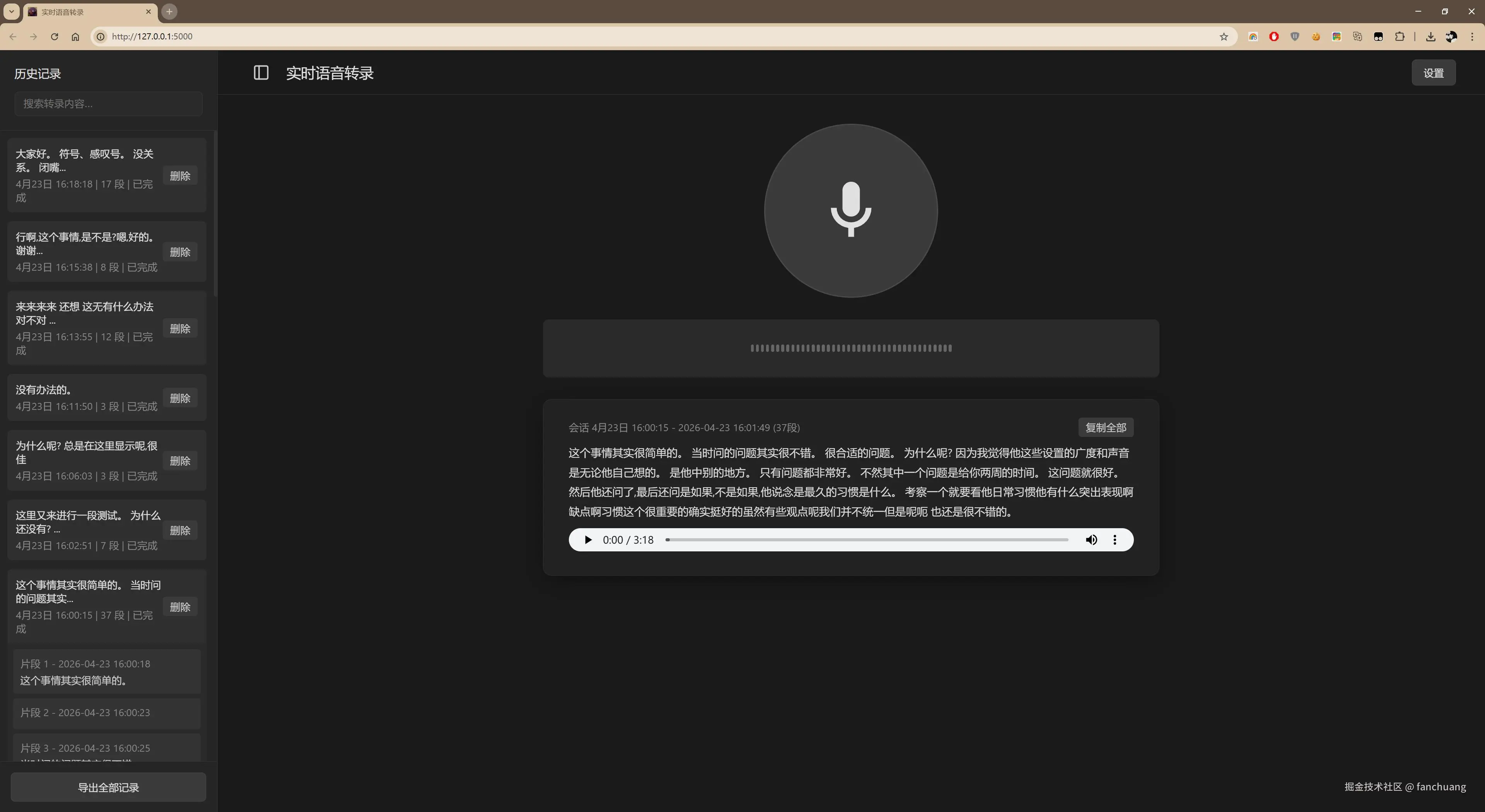Image resolution: width=1485 pixels, height=812 pixels.
Task: Open browser downloads icon
Action: pos(1430,36)
